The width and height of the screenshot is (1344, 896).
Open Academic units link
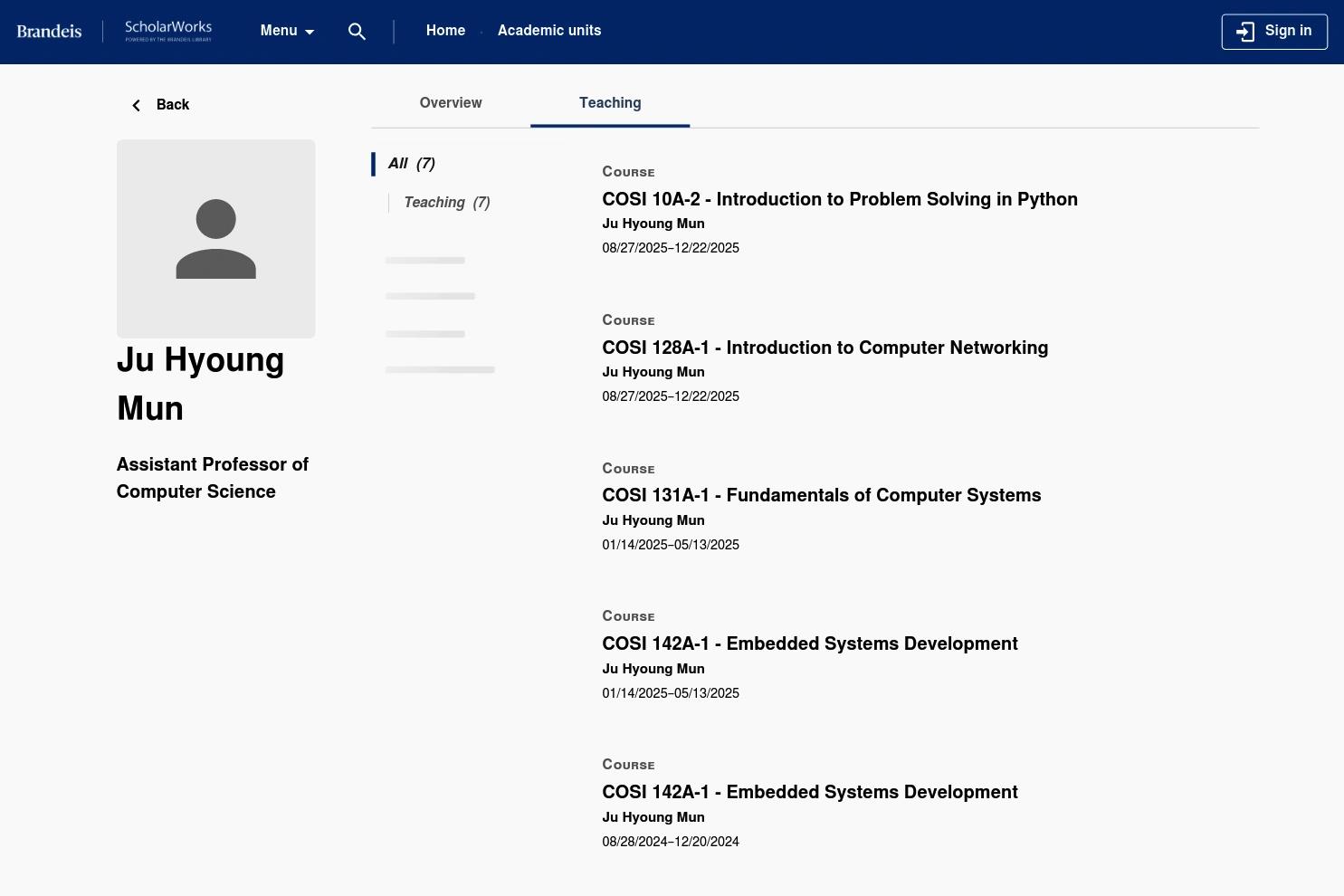pos(549,31)
